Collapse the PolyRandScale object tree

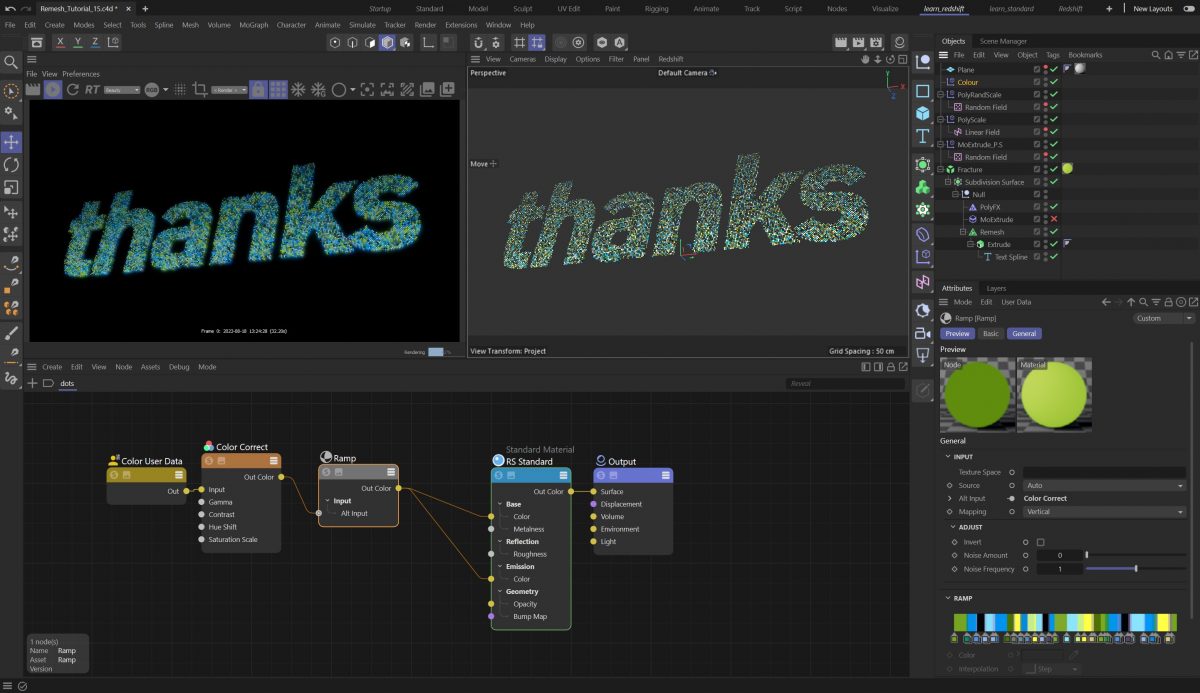click(940, 95)
